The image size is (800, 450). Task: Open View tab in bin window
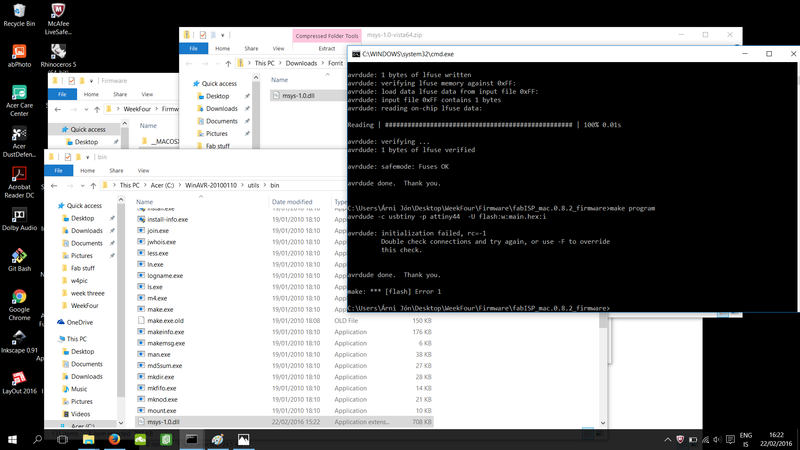click(143, 170)
